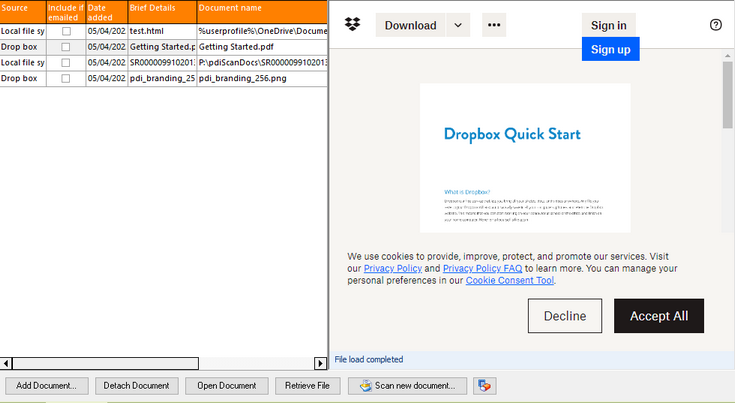Open the Privacy Policy link

(393, 269)
